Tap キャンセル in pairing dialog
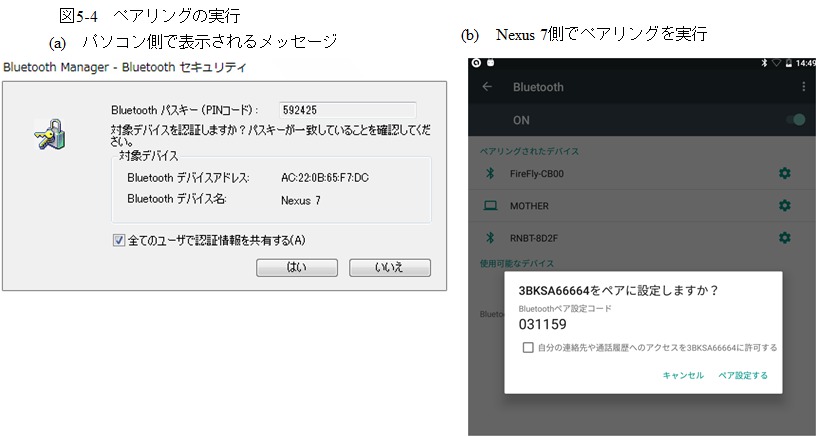 (x=683, y=375)
